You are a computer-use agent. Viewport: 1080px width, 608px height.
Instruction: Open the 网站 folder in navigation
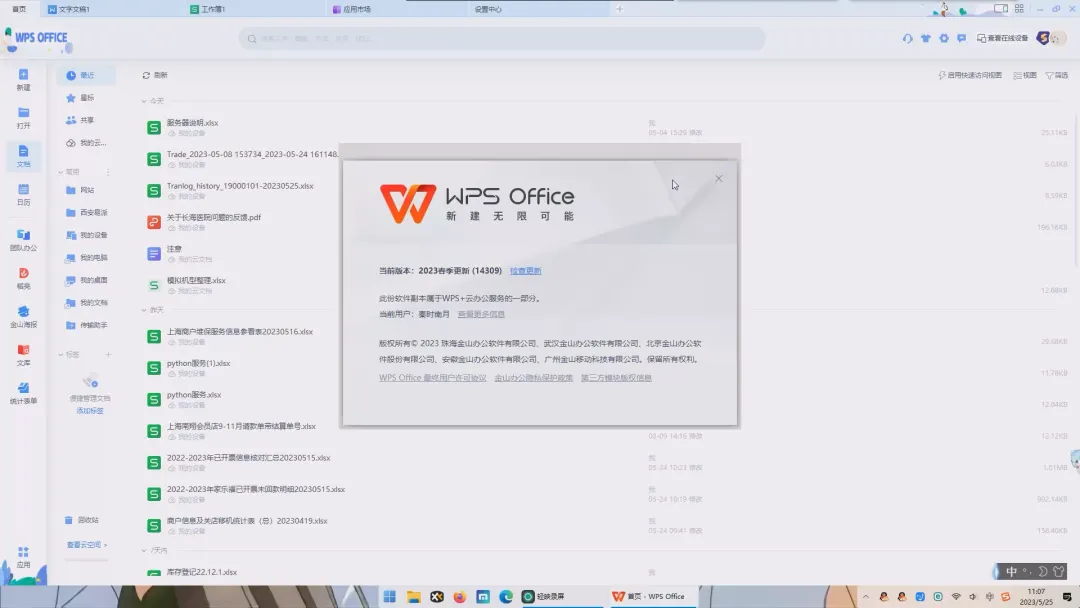[x=86, y=190]
